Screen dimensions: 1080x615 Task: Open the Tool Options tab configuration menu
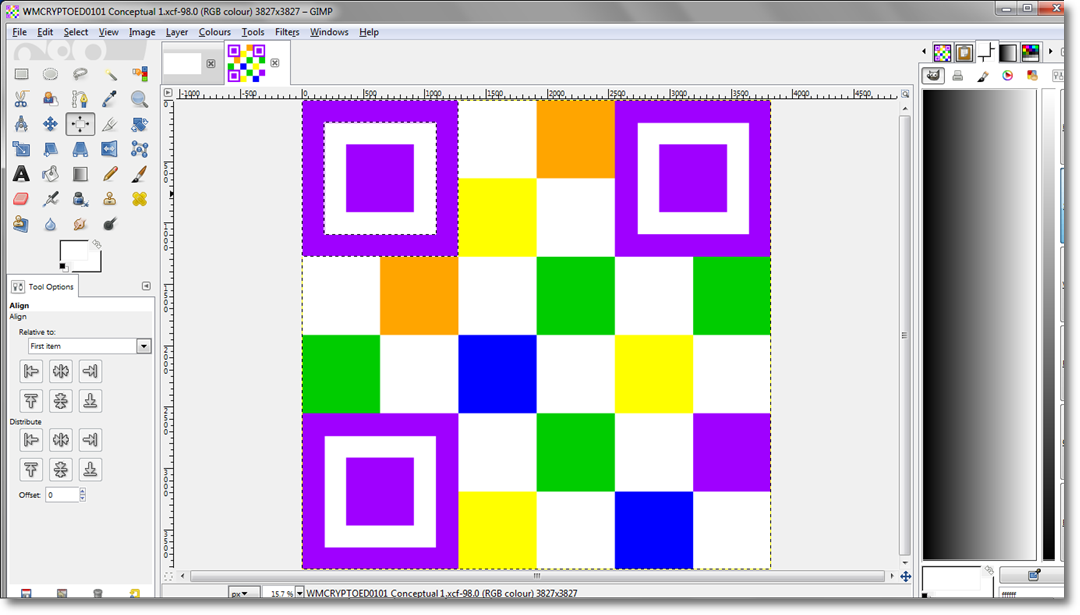(x=146, y=286)
